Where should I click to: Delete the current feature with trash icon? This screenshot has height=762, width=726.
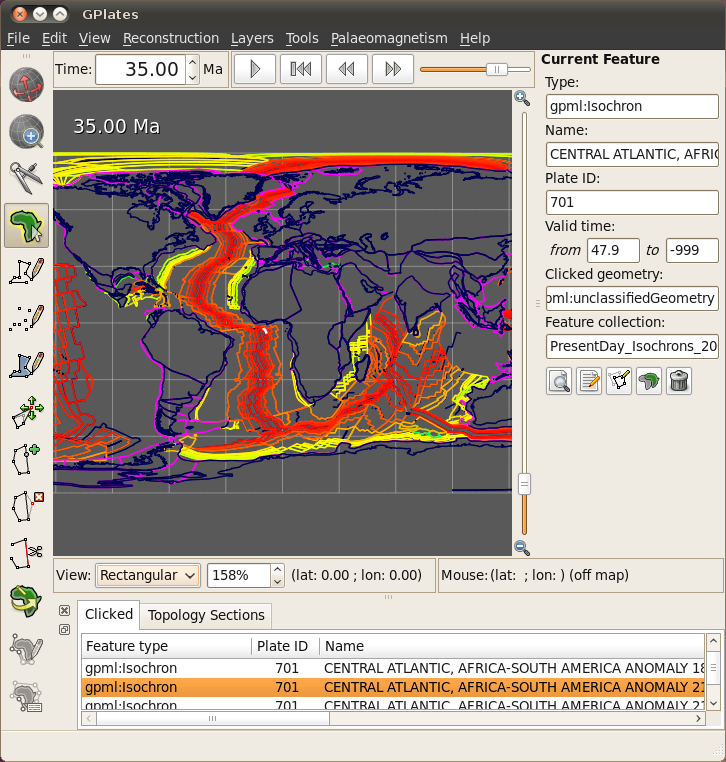[679, 381]
